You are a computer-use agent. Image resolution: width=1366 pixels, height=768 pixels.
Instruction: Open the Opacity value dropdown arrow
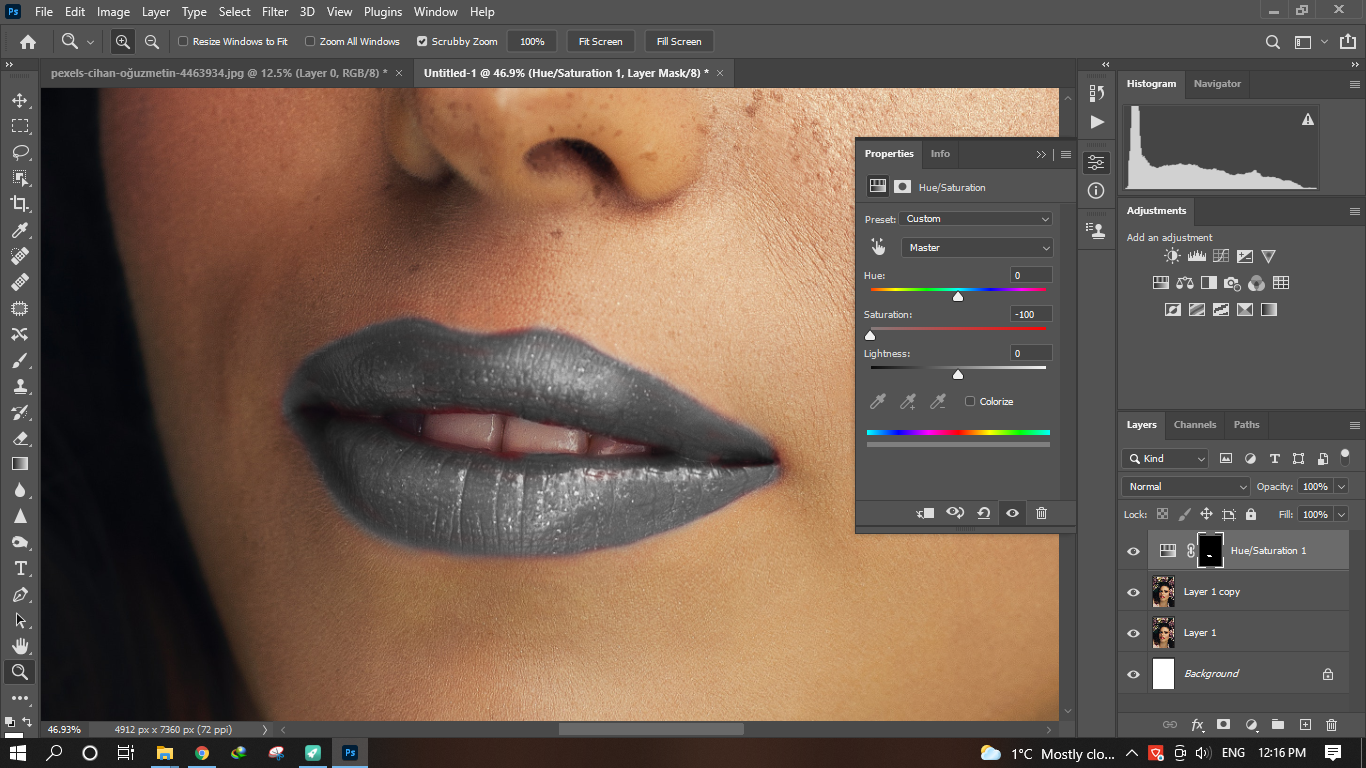pos(1340,487)
